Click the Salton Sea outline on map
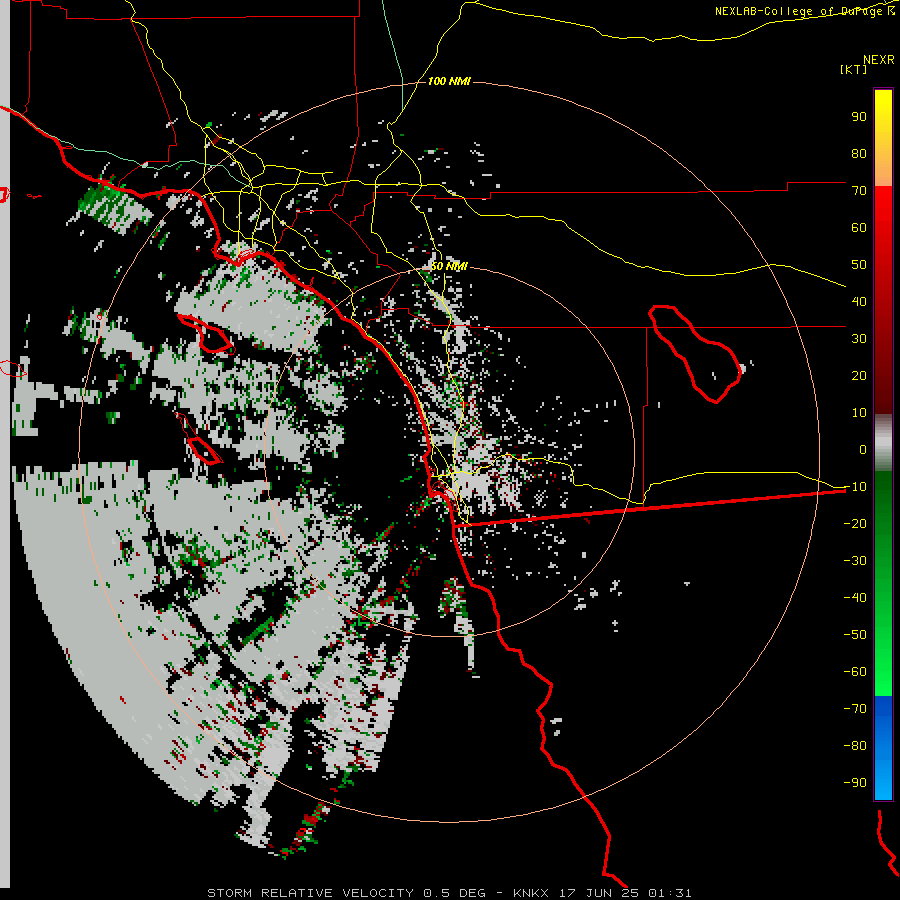900x900 pixels. (697, 354)
